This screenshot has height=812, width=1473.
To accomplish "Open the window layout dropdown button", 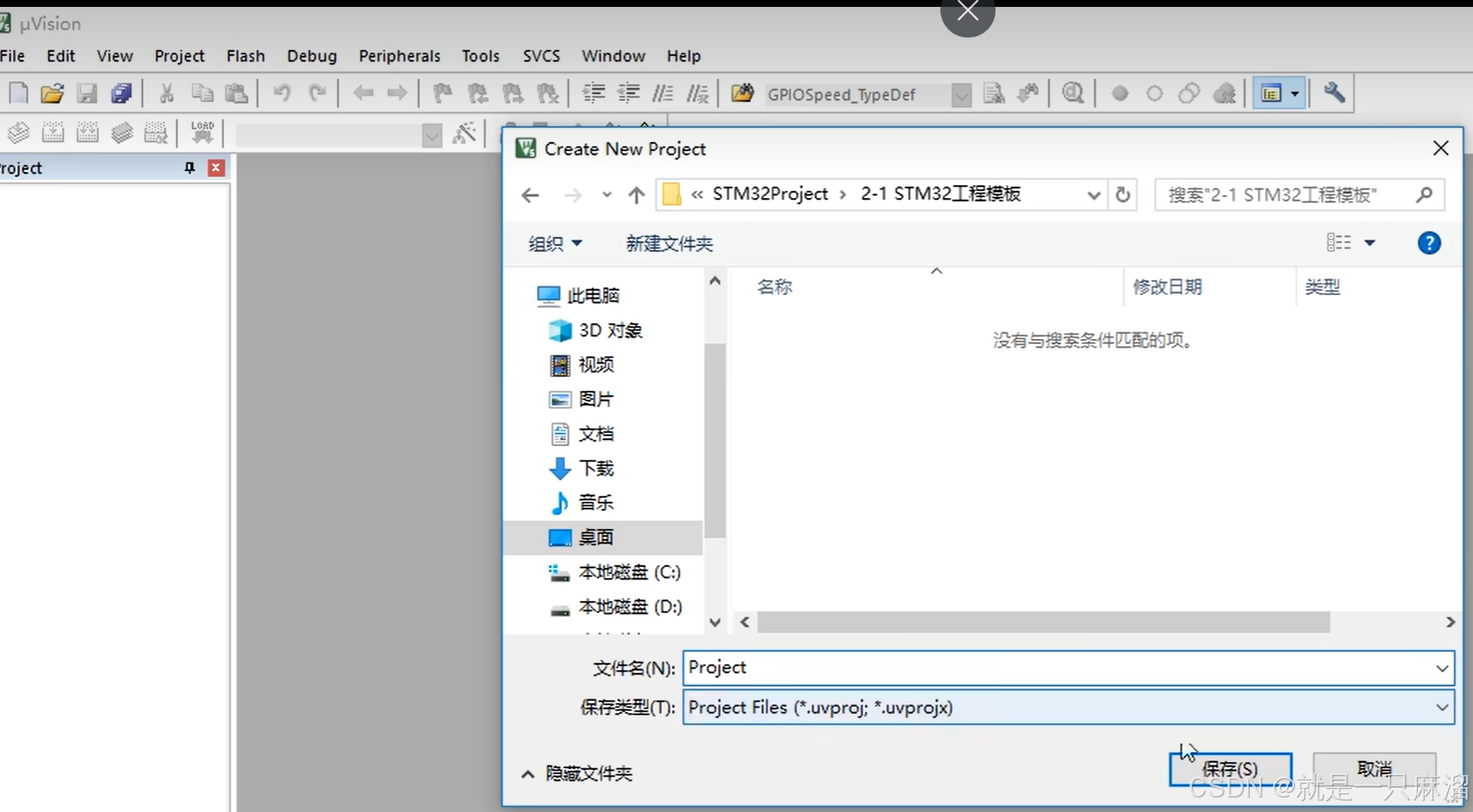I will tap(1296, 94).
